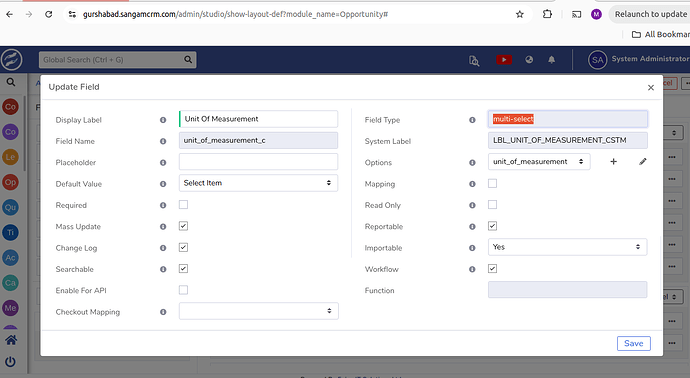690x378 pixels.
Task: Add a new option with plus icon
Action: pyautogui.click(x=613, y=161)
